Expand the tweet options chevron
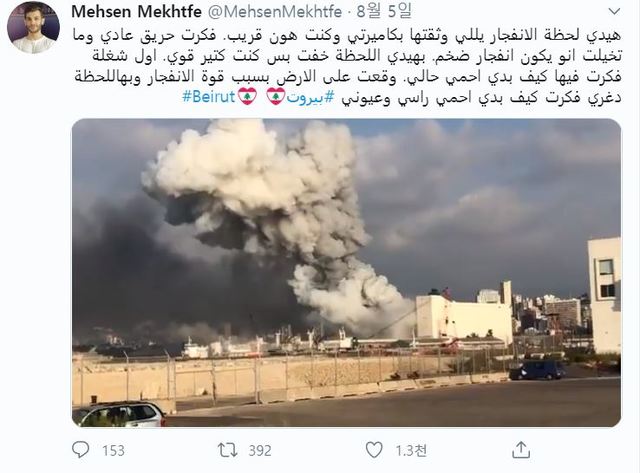The width and height of the screenshot is (640, 473). click(x=614, y=11)
